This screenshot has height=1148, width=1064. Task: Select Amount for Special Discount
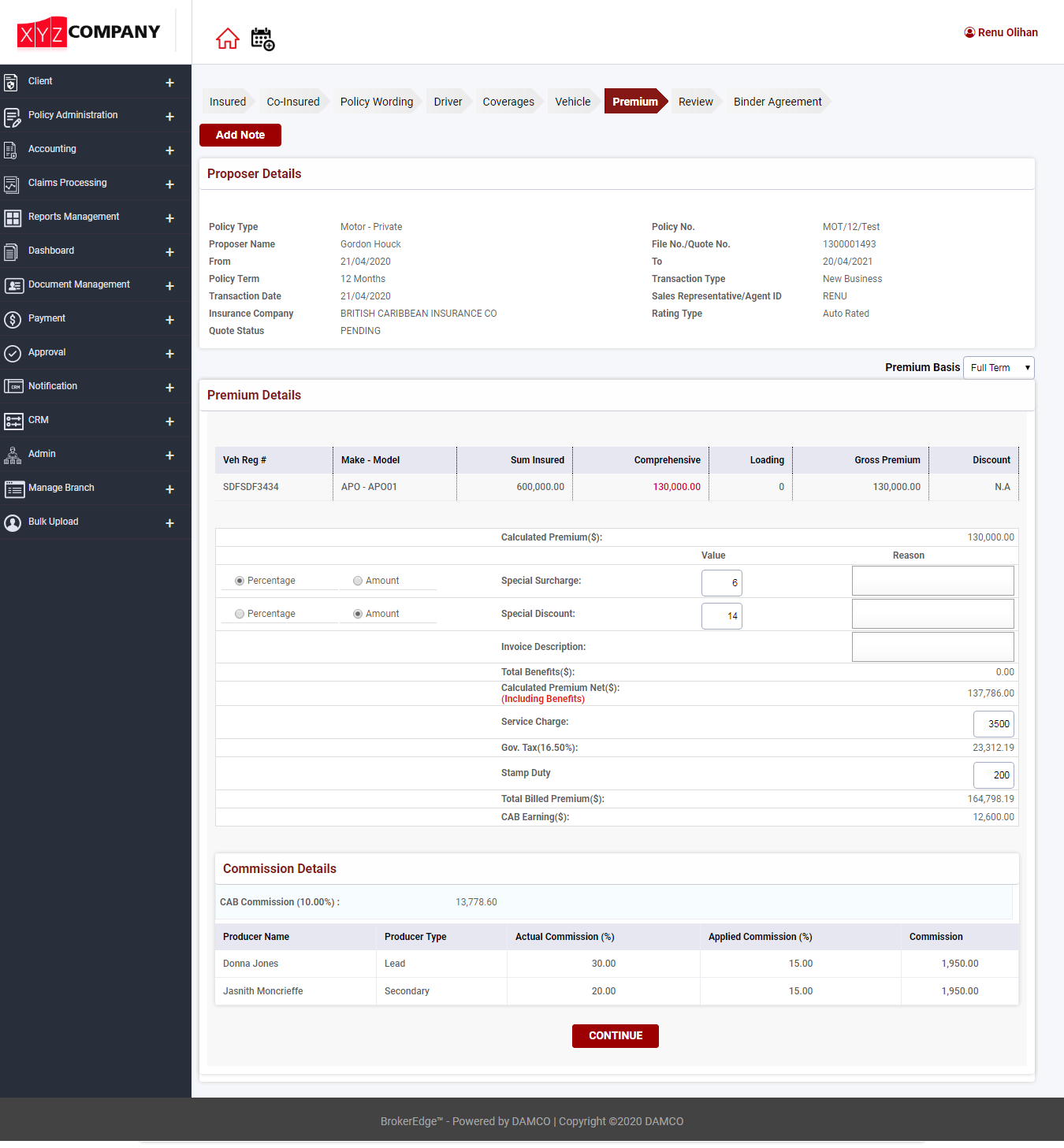pyautogui.click(x=358, y=614)
